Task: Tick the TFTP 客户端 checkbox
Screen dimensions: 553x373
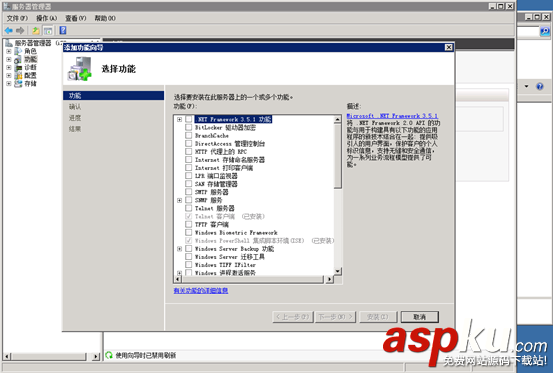Action: (x=189, y=225)
